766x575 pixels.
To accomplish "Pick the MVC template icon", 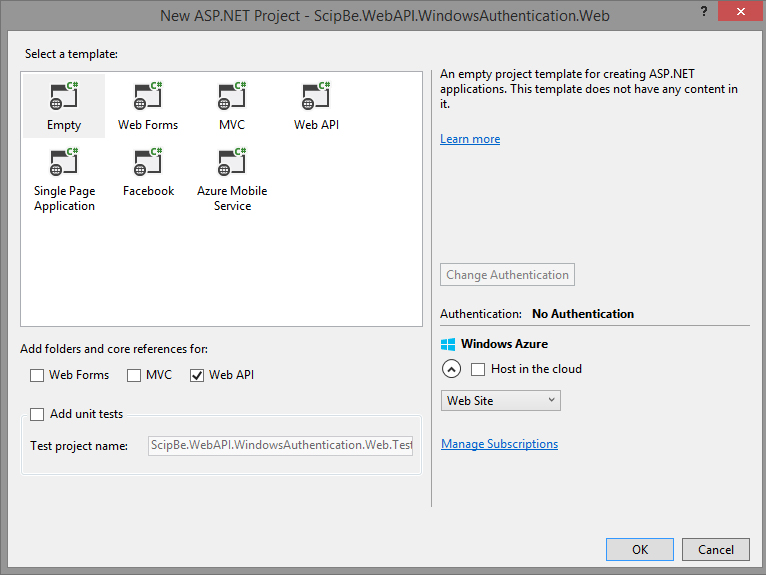I will [x=232, y=96].
